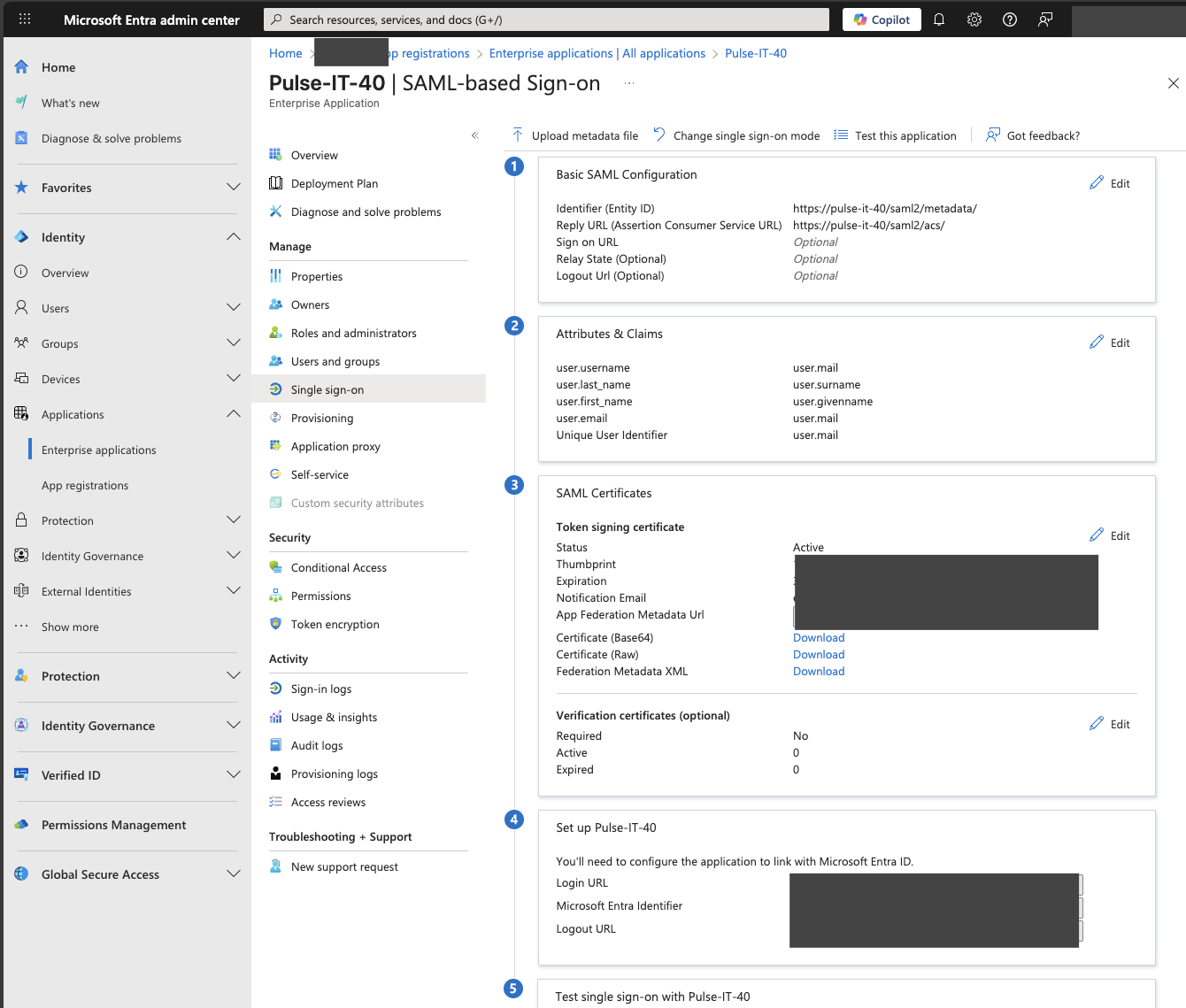Focus the search resources input field

pos(546,19)
